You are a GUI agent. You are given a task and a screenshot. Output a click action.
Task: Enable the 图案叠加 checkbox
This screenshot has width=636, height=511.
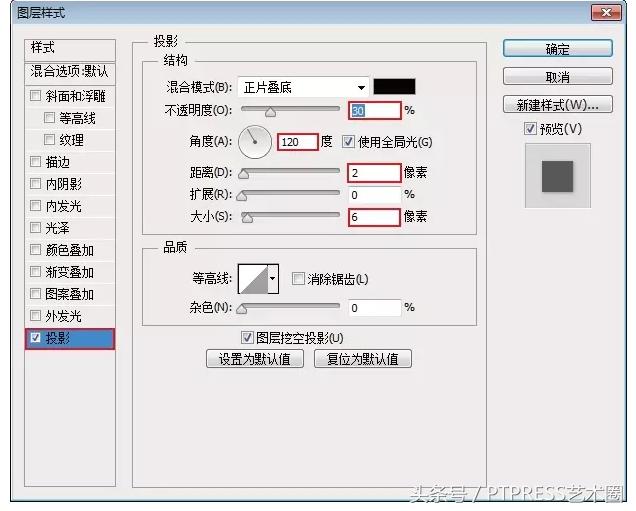coord(35,293)
